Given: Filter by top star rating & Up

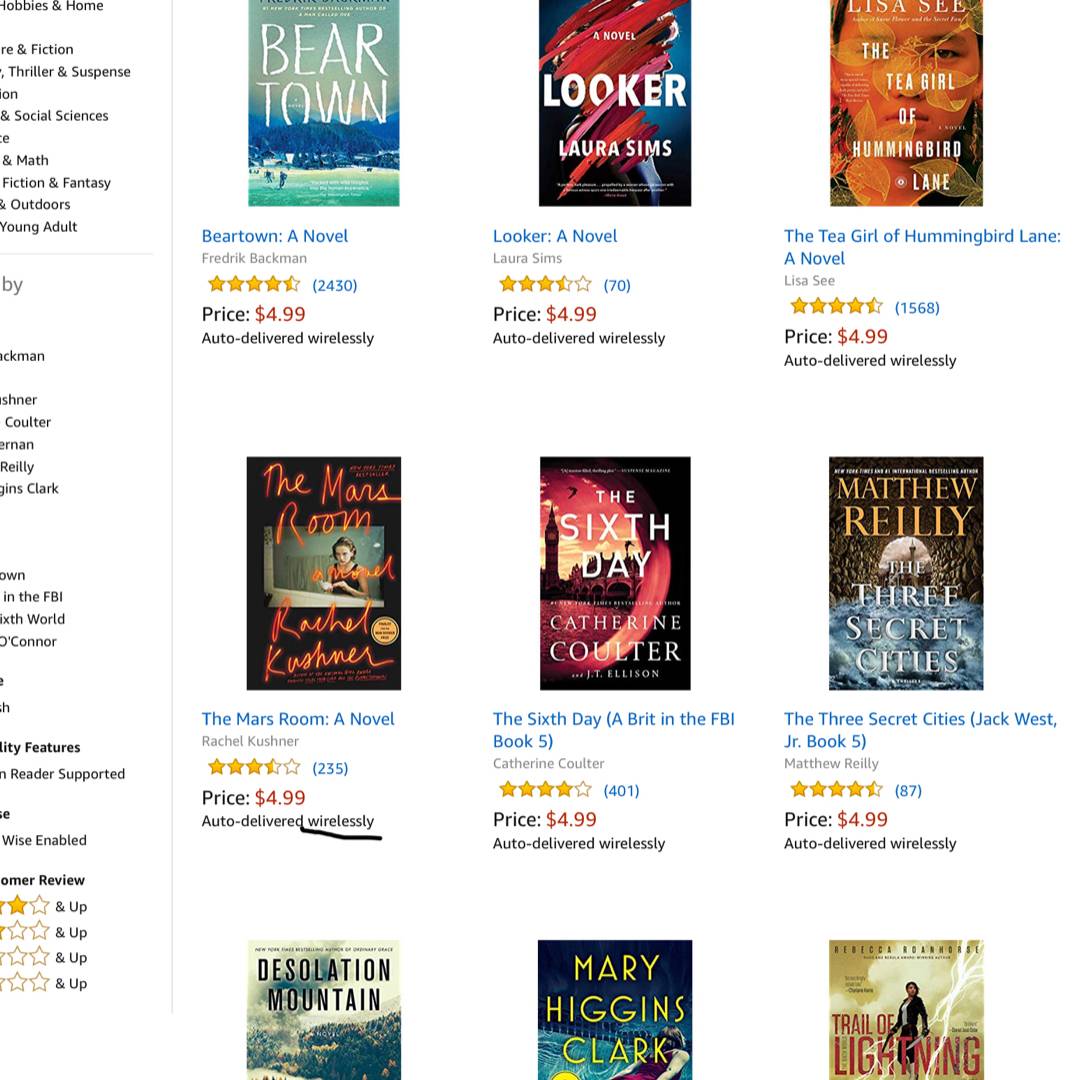Looking at the screenshot, I should [x=43, y=906].
